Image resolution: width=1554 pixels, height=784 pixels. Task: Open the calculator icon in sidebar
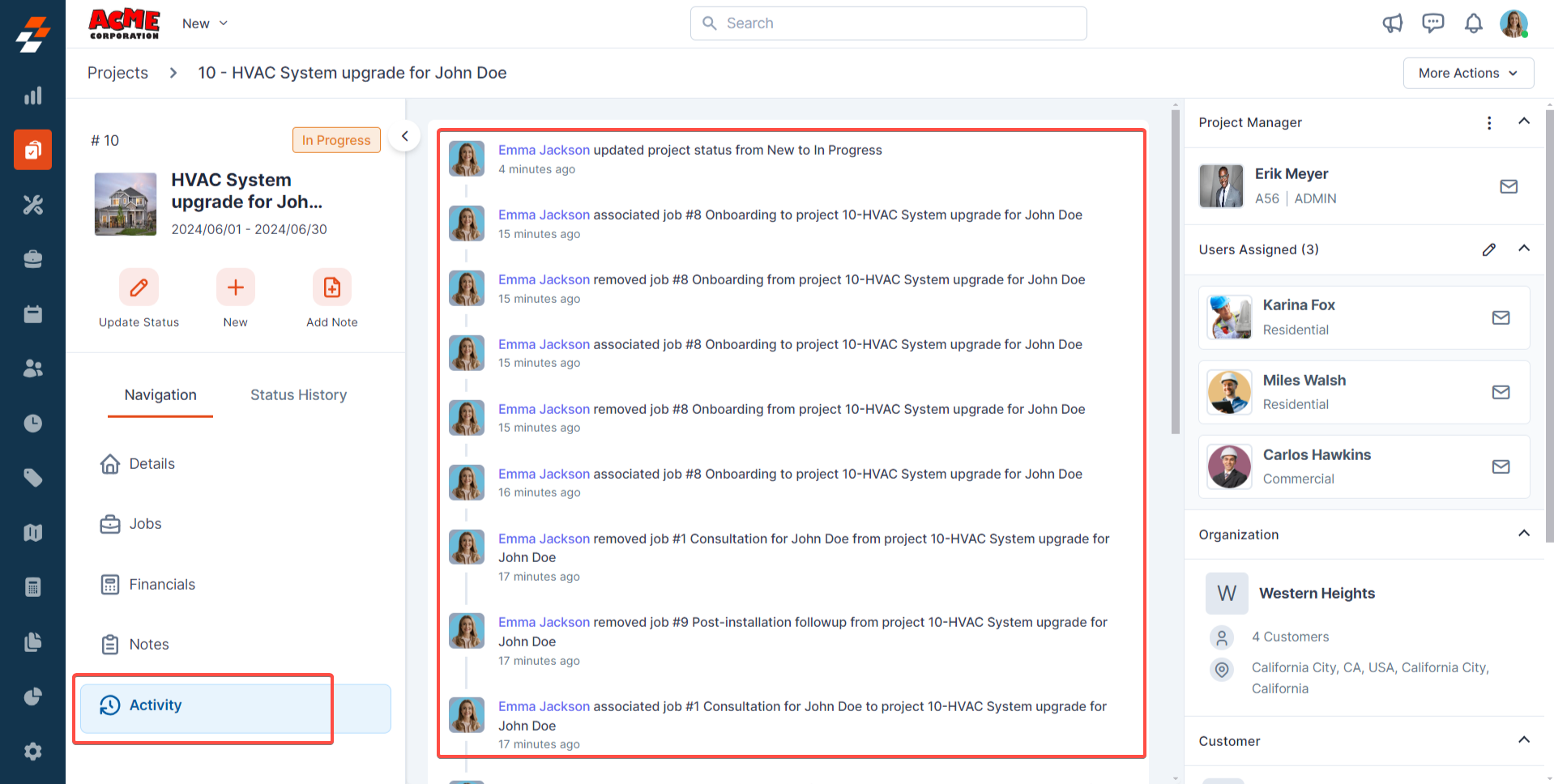point(32,587)
